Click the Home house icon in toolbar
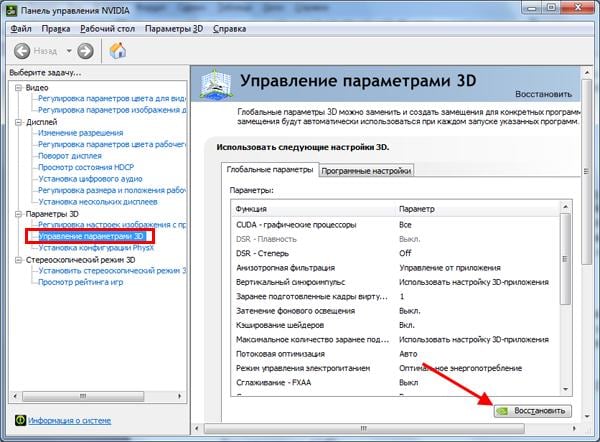Image resolution: width=600 pixels, height=442 pixels. point(117,50)
